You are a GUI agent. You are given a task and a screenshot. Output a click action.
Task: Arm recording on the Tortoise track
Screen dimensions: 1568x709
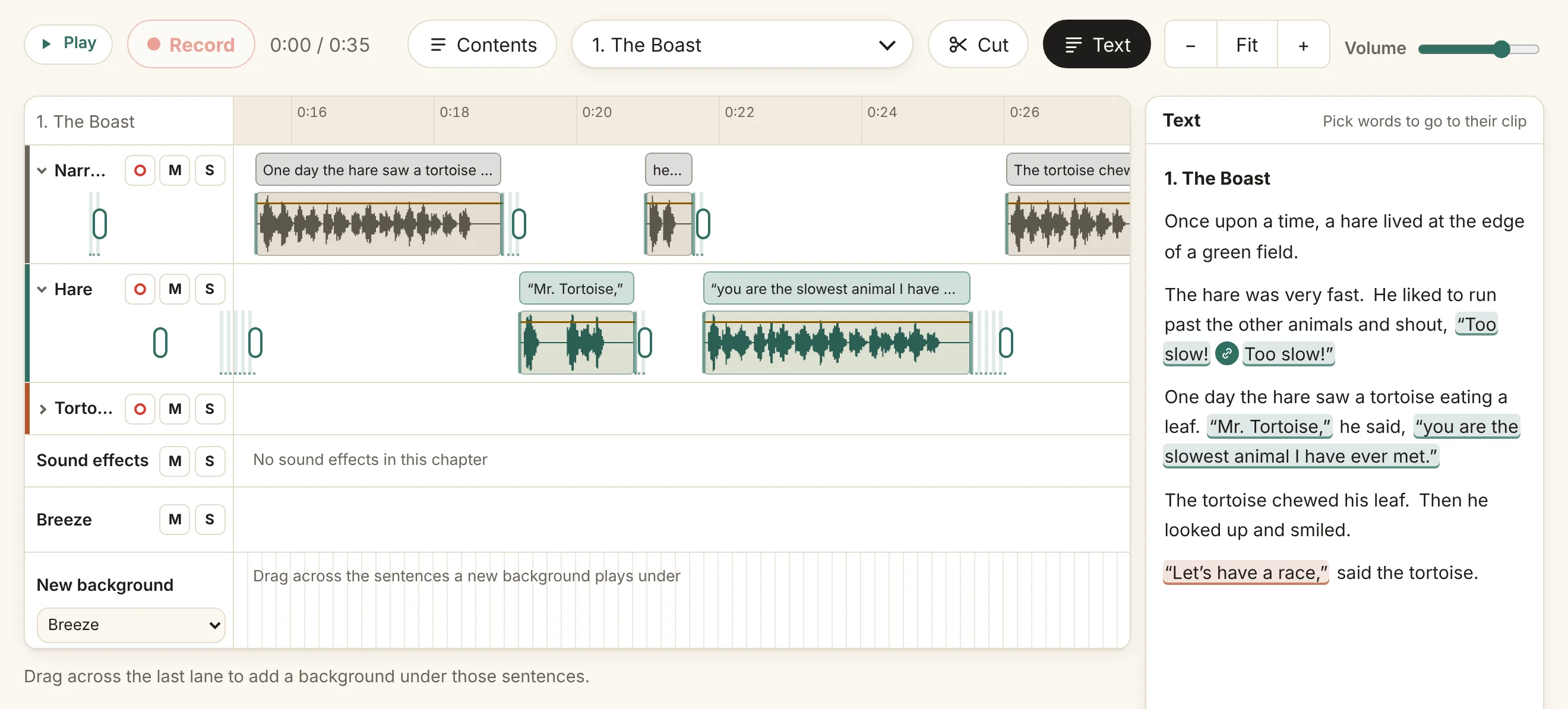coord(140,409)
